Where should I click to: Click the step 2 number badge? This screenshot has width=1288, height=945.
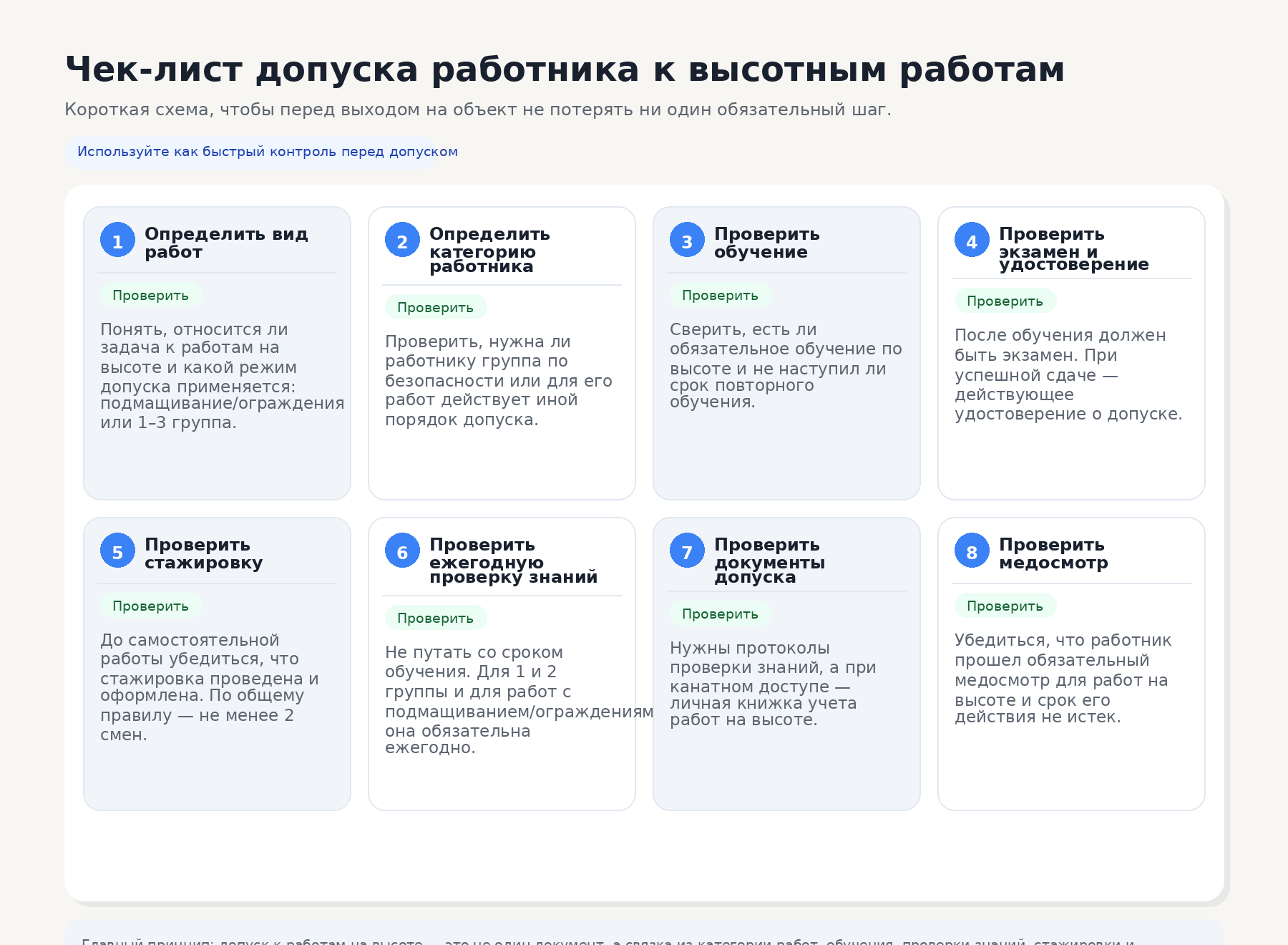pyautogui.click(x=402, y=240)
